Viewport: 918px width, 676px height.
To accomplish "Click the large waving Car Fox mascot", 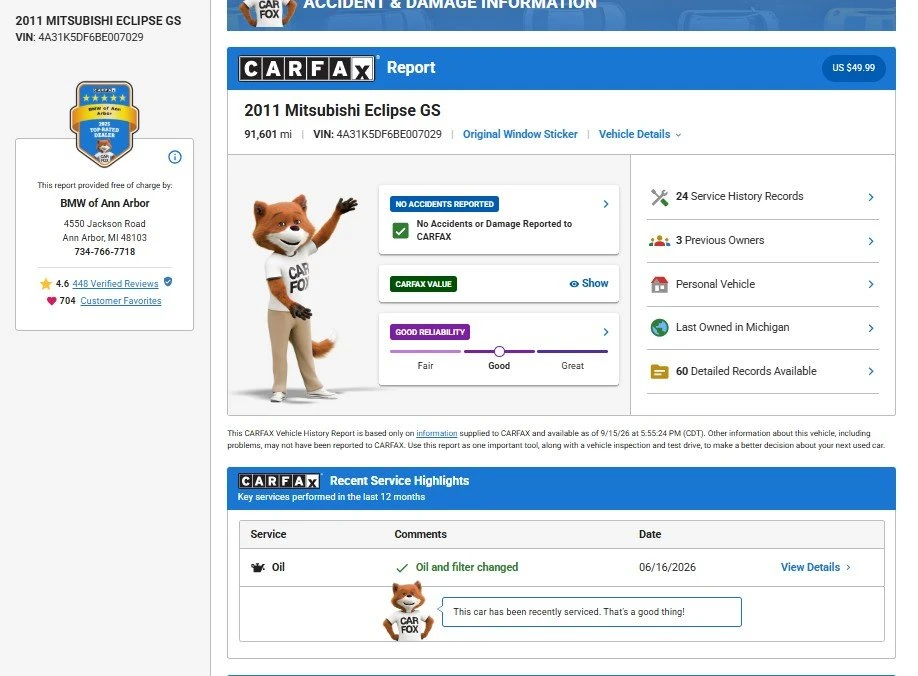I will [303, 297].
